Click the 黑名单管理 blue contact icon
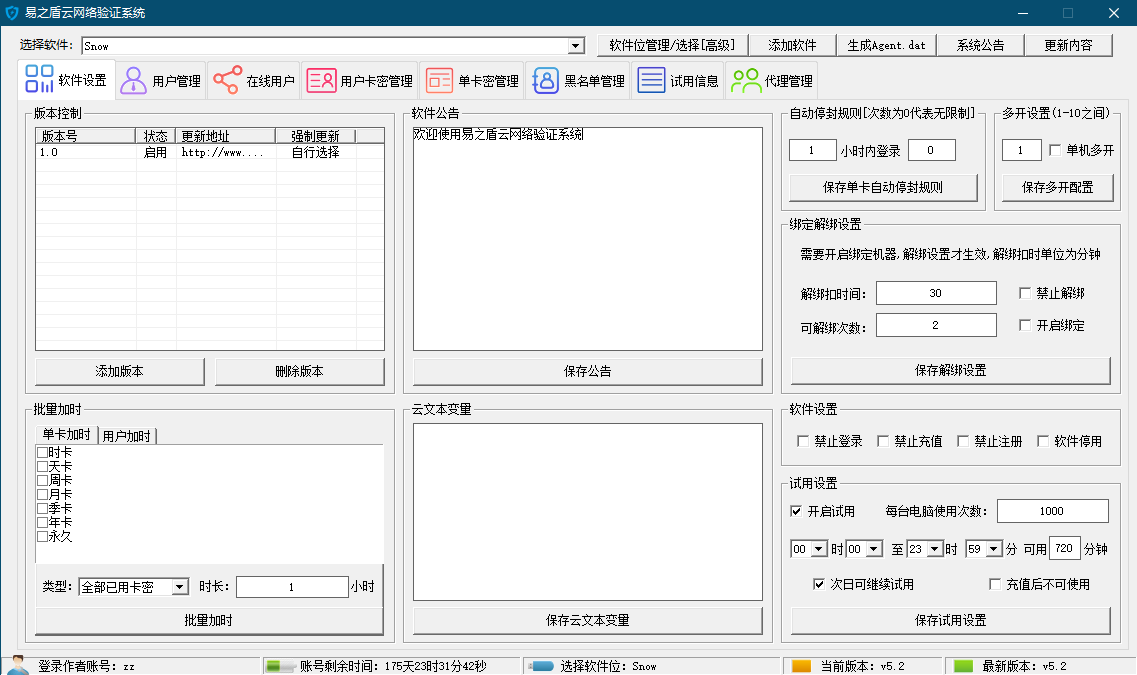Image resolution: width=1137 pixels, height=675 pixels. 545,80
